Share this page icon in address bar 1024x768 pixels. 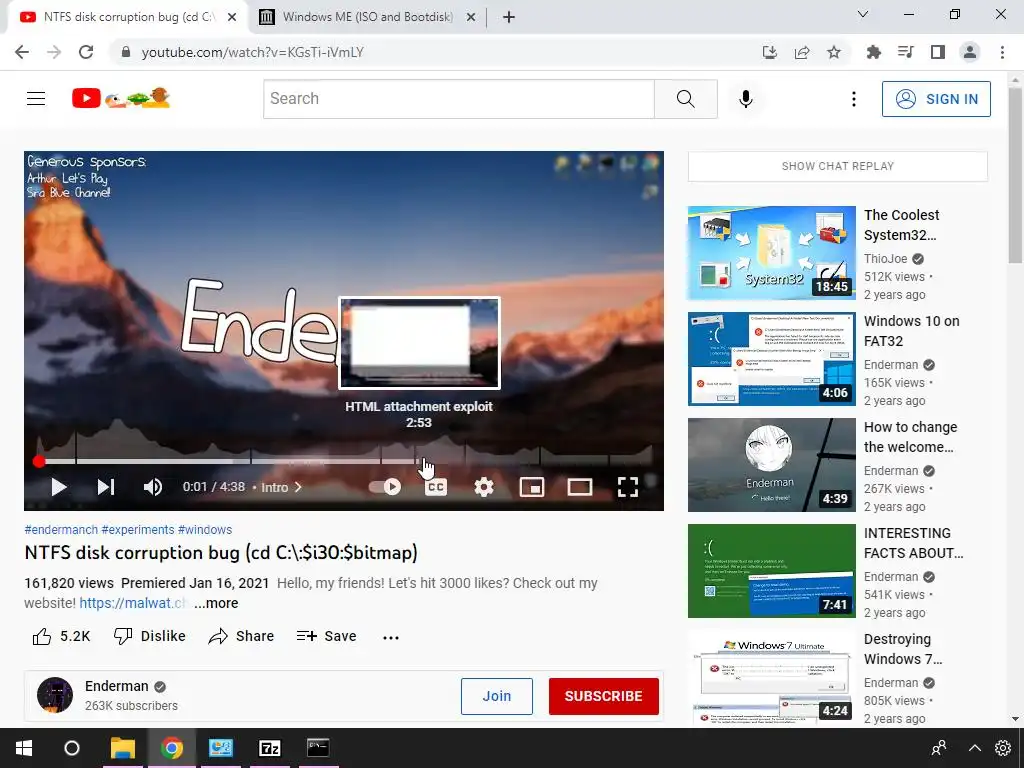pyautogui.click(x=802, y=52)
